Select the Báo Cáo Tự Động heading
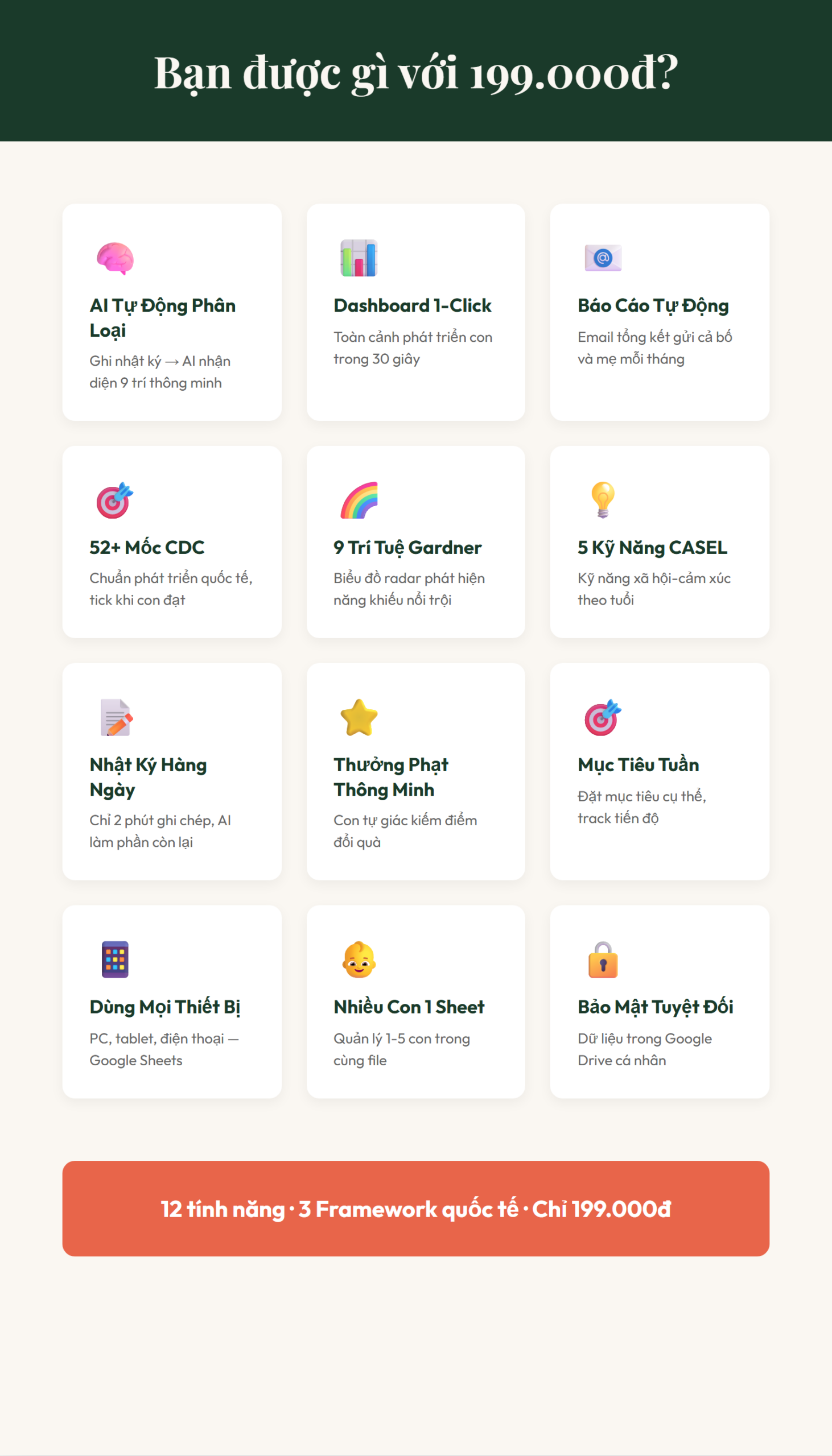 coord(653,305)
